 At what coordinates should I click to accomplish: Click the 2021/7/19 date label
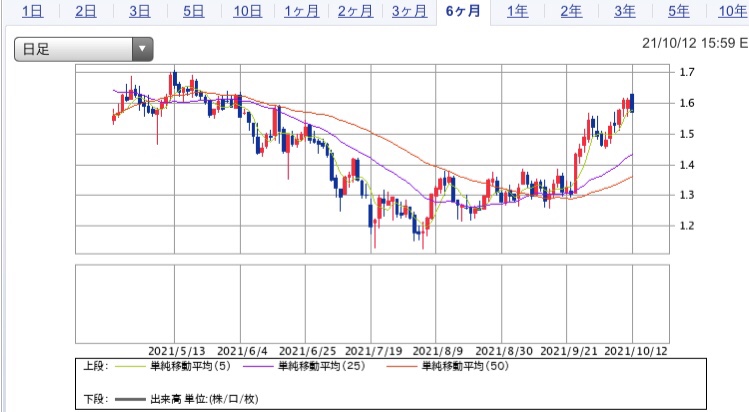pos(374,351)
